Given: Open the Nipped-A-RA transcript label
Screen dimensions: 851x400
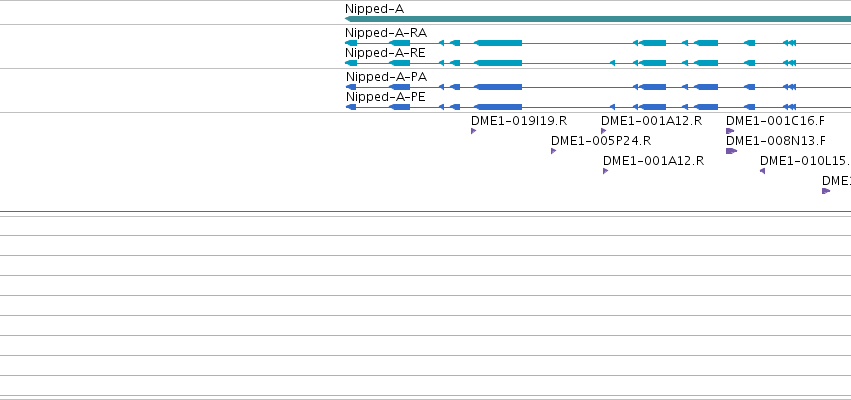Looking at the screenshot, I should 386,33.
